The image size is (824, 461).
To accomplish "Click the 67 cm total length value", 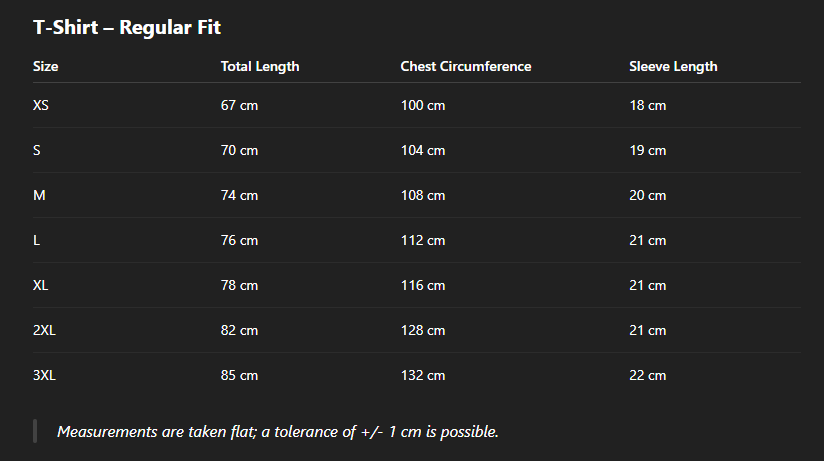I will 239,105.
